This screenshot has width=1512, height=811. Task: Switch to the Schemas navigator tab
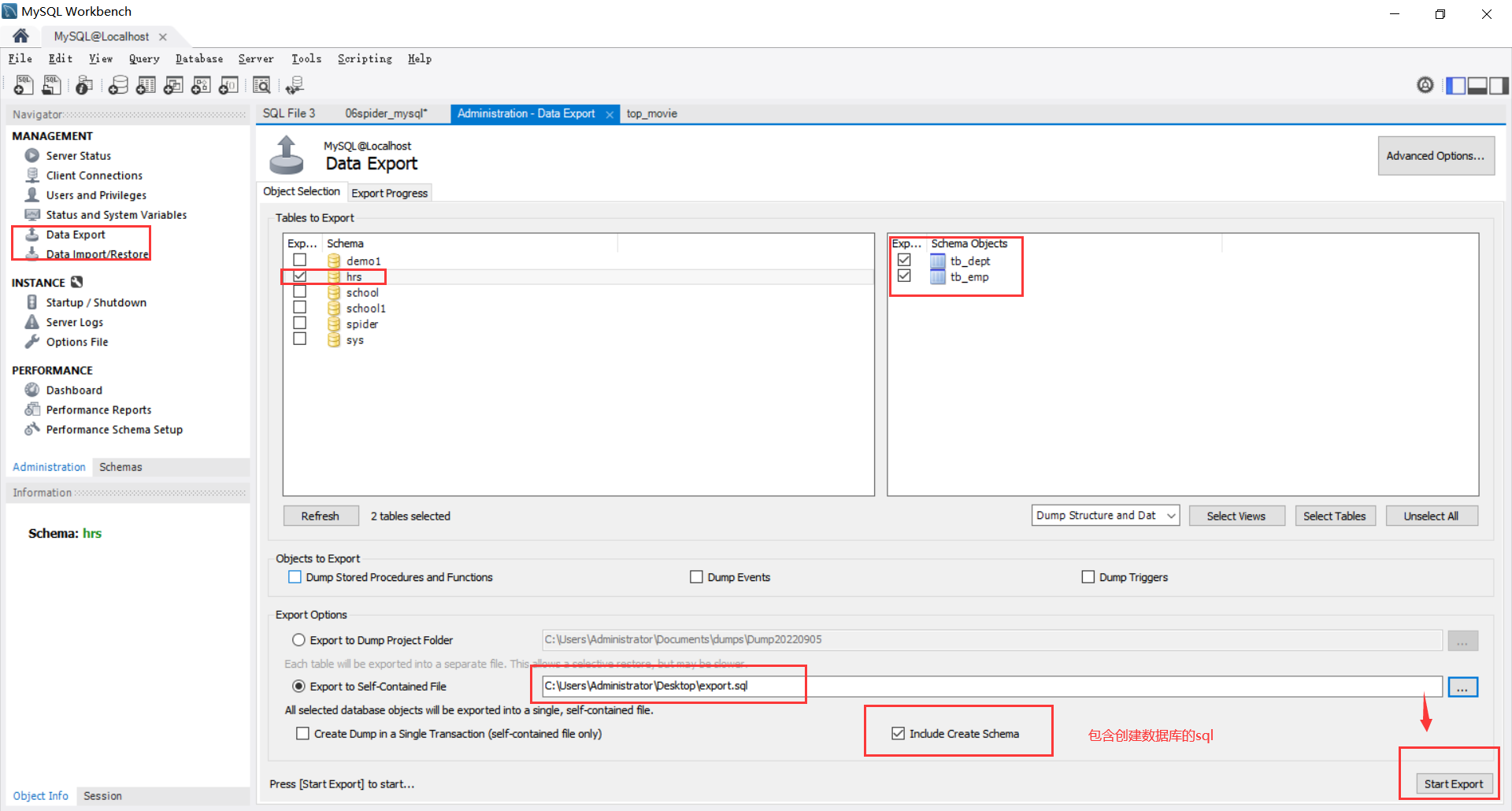tap(120, 467)
